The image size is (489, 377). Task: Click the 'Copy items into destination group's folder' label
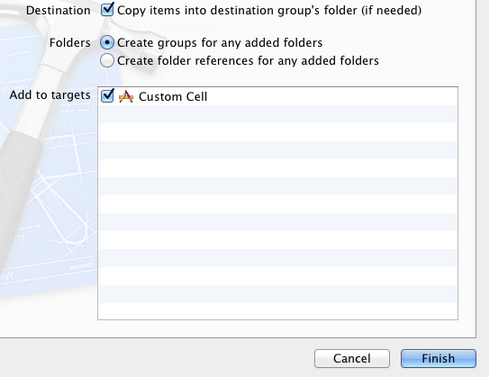tap(269, 10)
